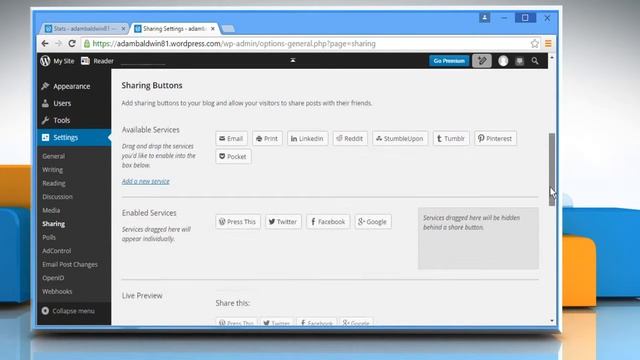Click the Users person icon in sidebar
The height and width of the screenshot is (360, 640).
coord(45,103)
